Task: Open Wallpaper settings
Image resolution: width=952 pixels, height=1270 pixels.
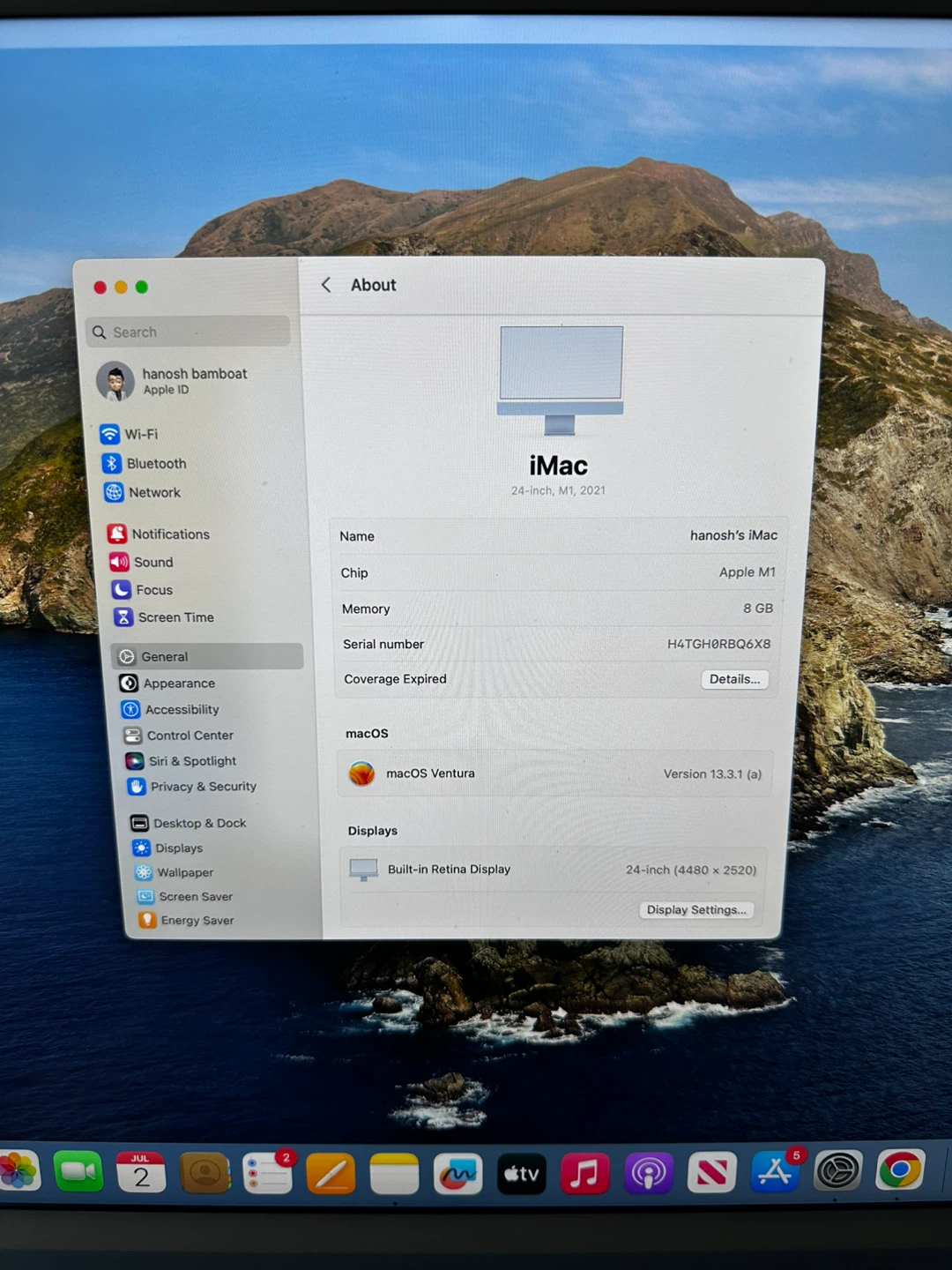Action: coord(174,872)
